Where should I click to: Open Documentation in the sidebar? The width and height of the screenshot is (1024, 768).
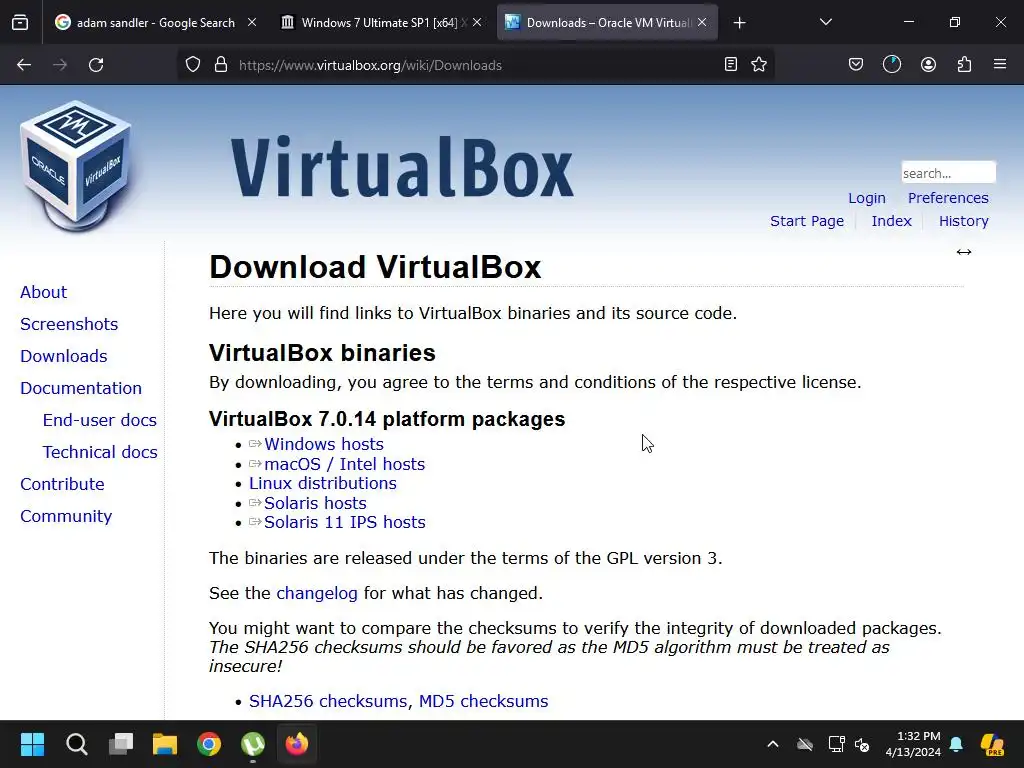coord(80,388)
